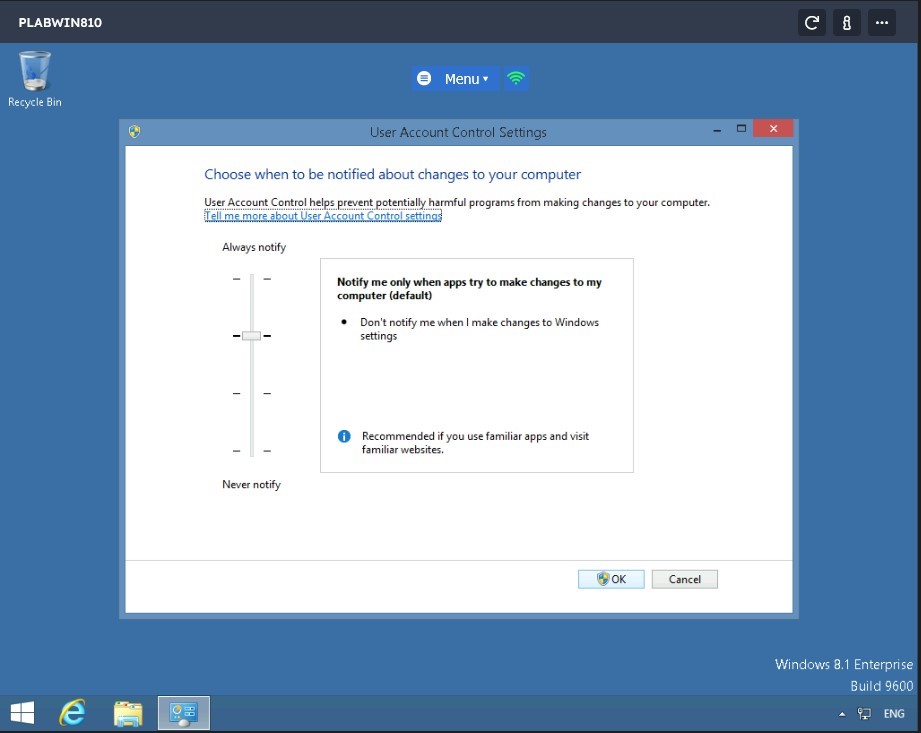
Task: Click the network icon in system tray
Action: [x=864, y=714]
